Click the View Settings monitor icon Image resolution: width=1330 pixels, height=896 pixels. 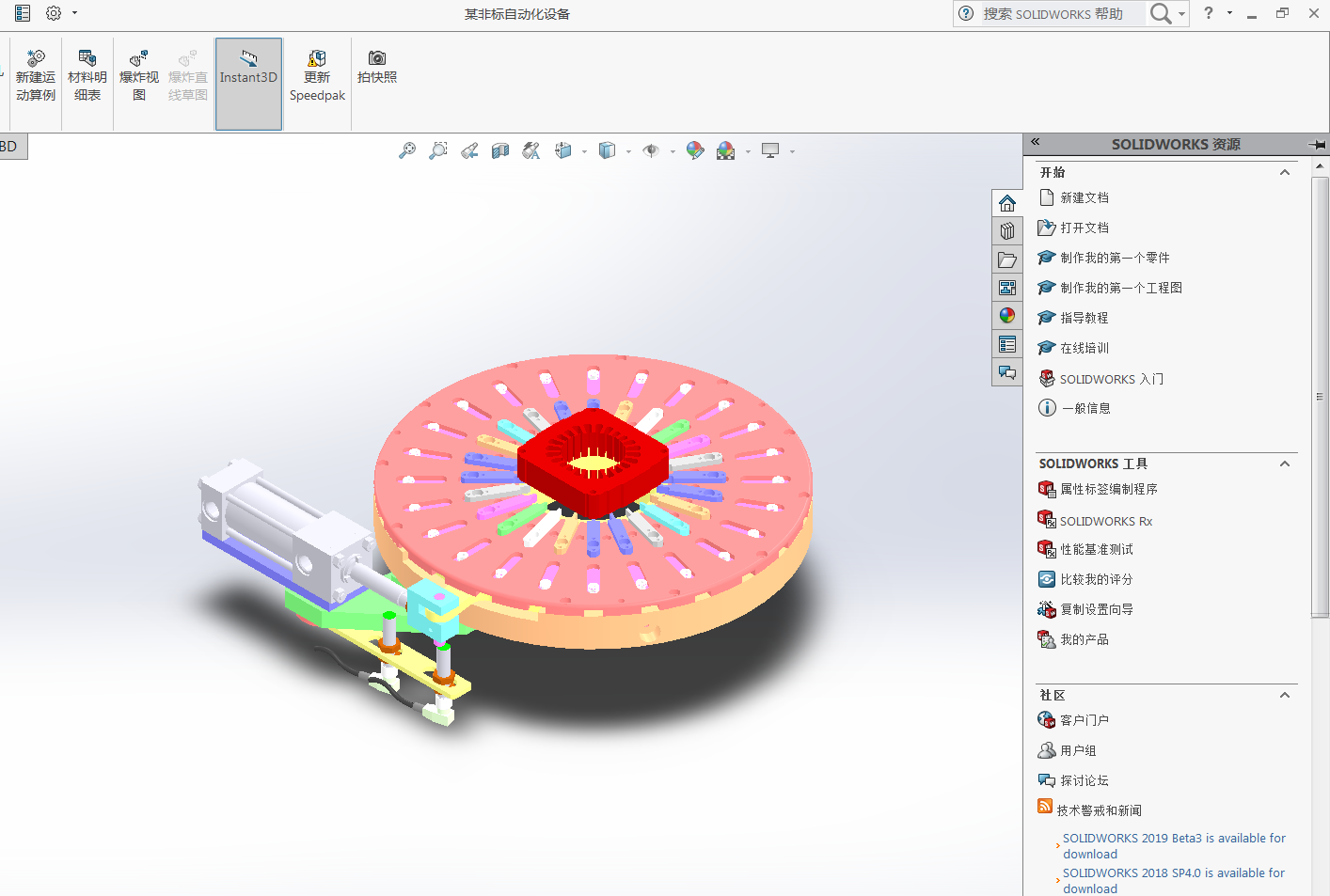coord(770,150)
